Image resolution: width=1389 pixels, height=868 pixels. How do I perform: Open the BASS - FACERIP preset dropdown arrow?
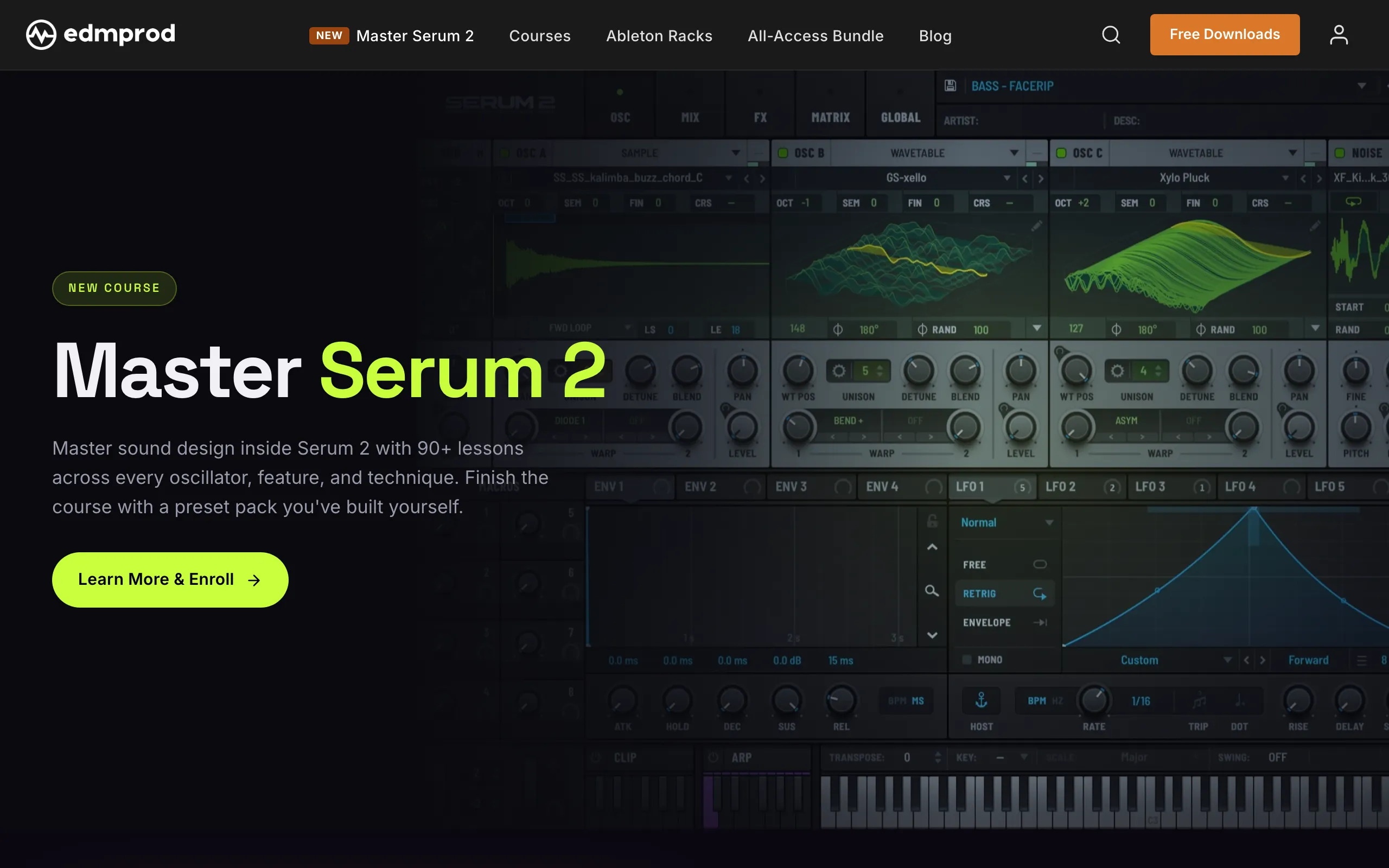coord(1361,86)
